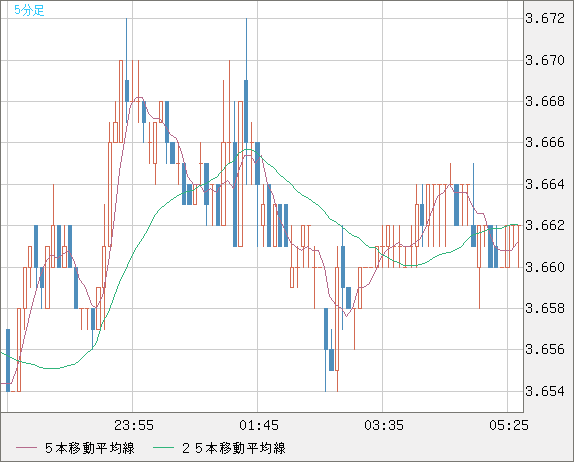Click the 23:55 time axis label

tap(134, 425)
